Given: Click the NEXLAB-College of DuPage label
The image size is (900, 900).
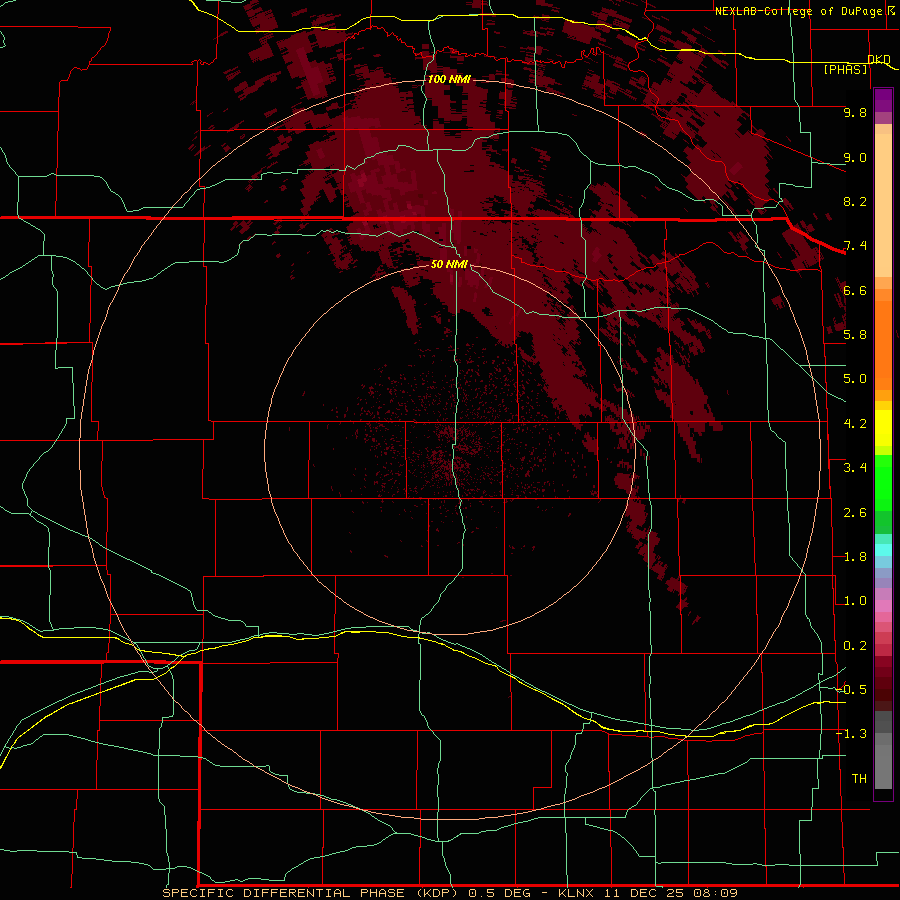Looking at the screenshot, I should (x=798, y=11).
